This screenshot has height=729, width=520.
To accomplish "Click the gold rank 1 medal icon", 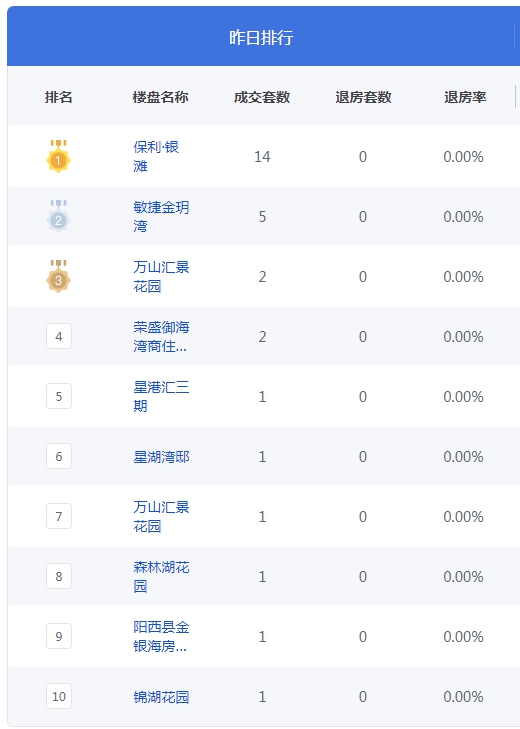I will click(x=58, y=156).
